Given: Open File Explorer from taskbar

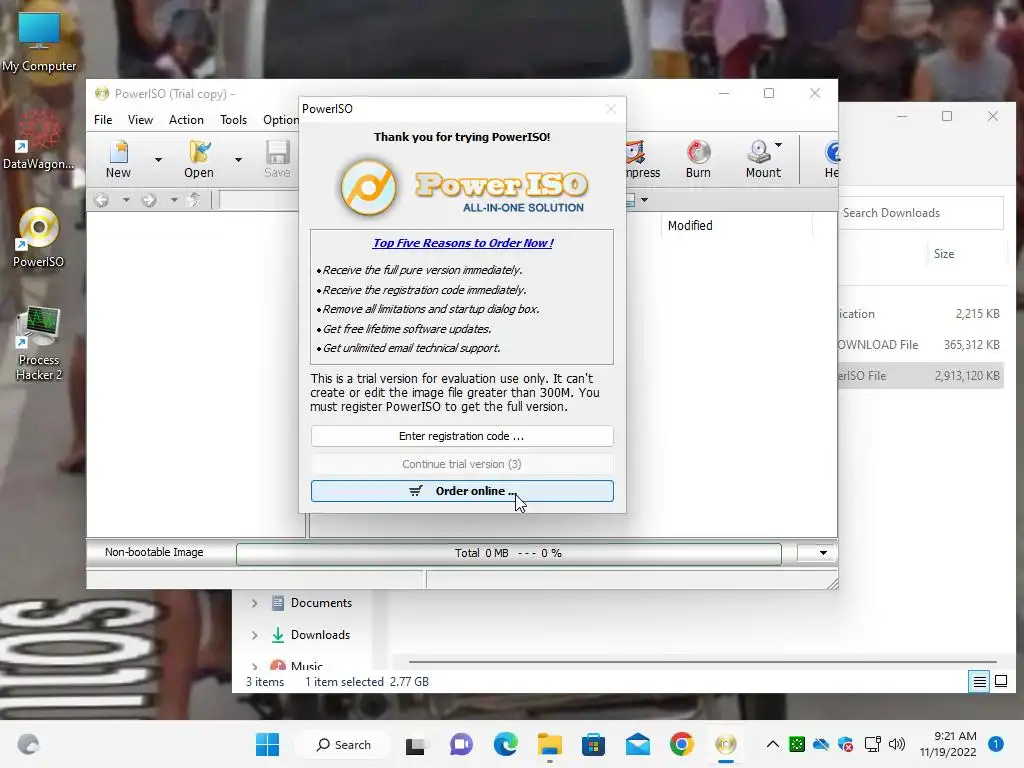Looking at the screenshot, I should tap(550, 744).
